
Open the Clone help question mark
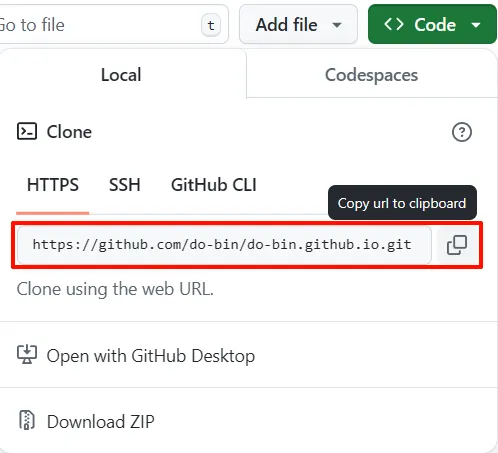tap(462, 132)
